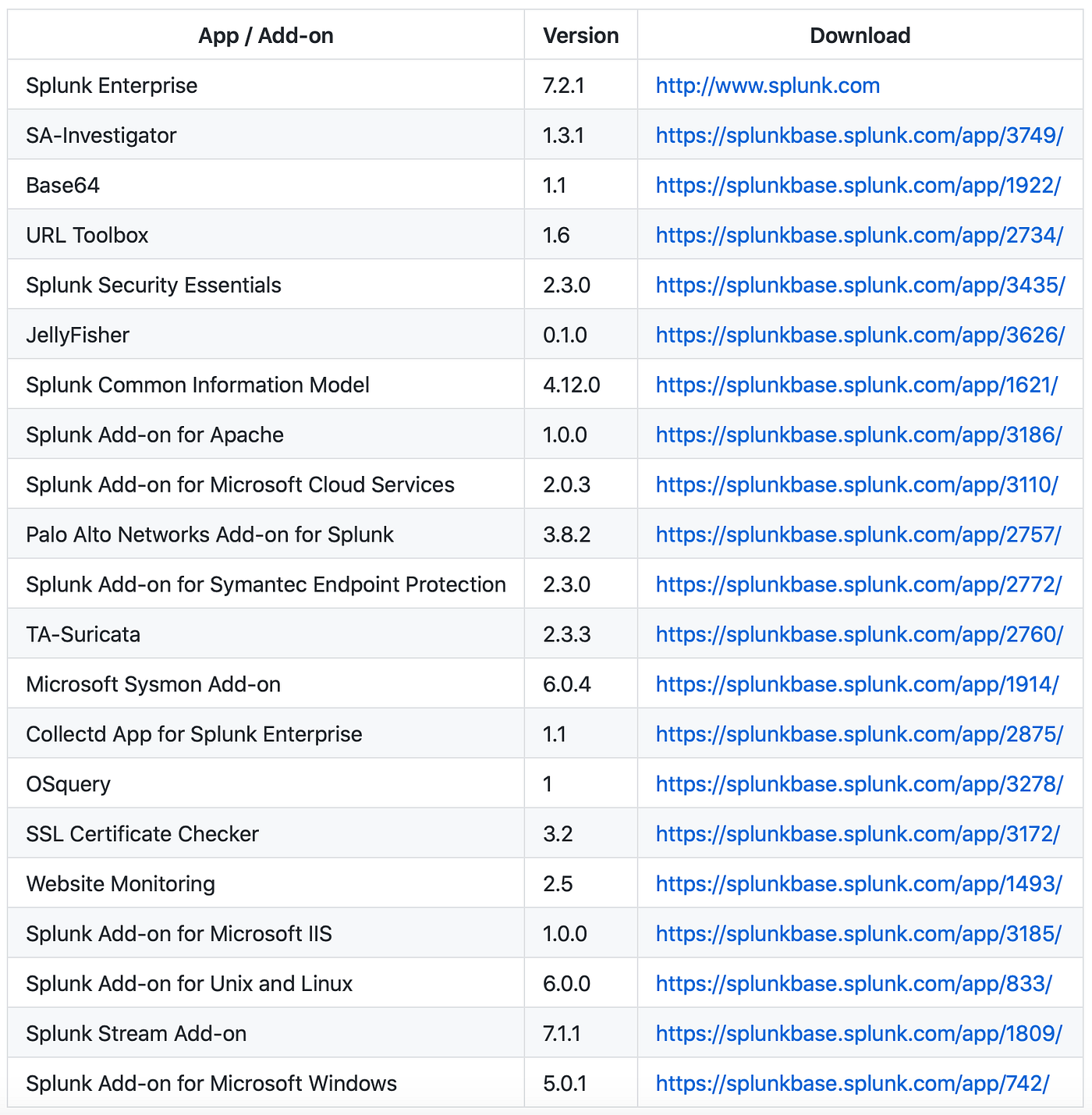Screen dimensions: 1092x1115
Task: Click version 5.0.1 of Microsoft Windows add-on
Action: (565, 1084)
